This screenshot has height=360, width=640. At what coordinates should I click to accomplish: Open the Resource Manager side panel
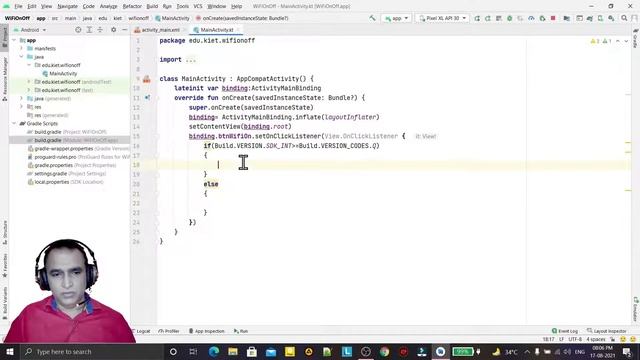pyautogui.click(x=5, y=79)
